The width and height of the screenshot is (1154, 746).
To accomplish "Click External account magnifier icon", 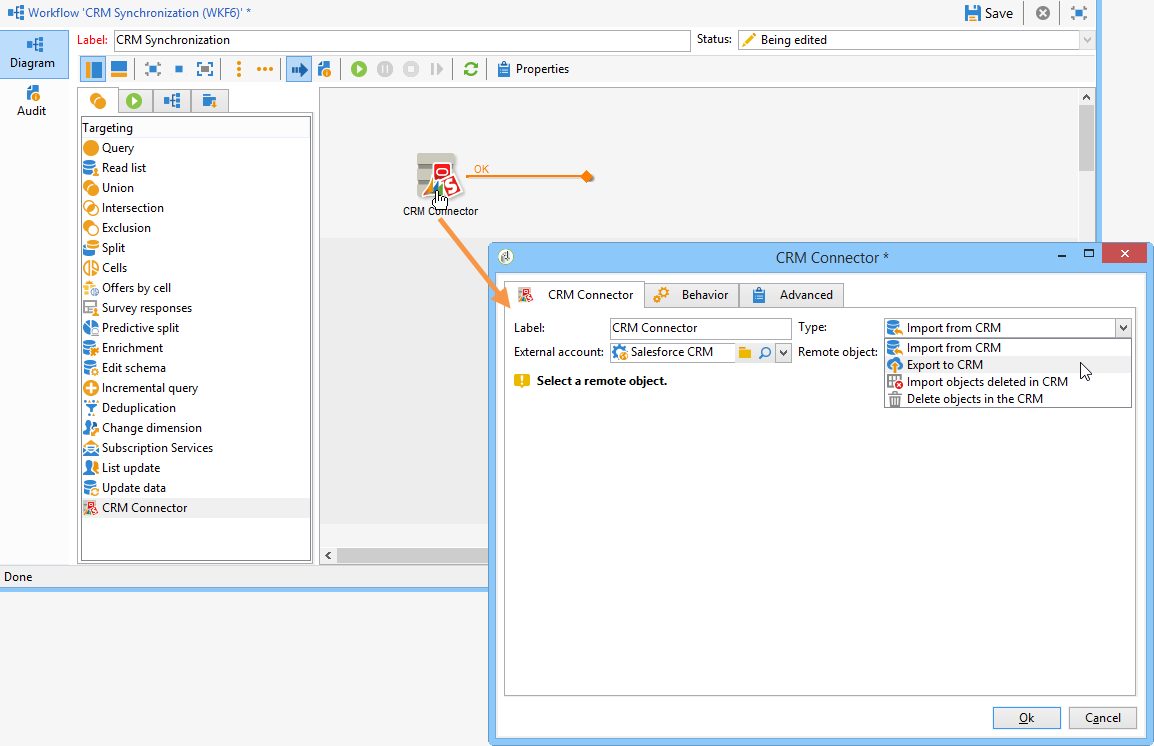I will (765, 353).
